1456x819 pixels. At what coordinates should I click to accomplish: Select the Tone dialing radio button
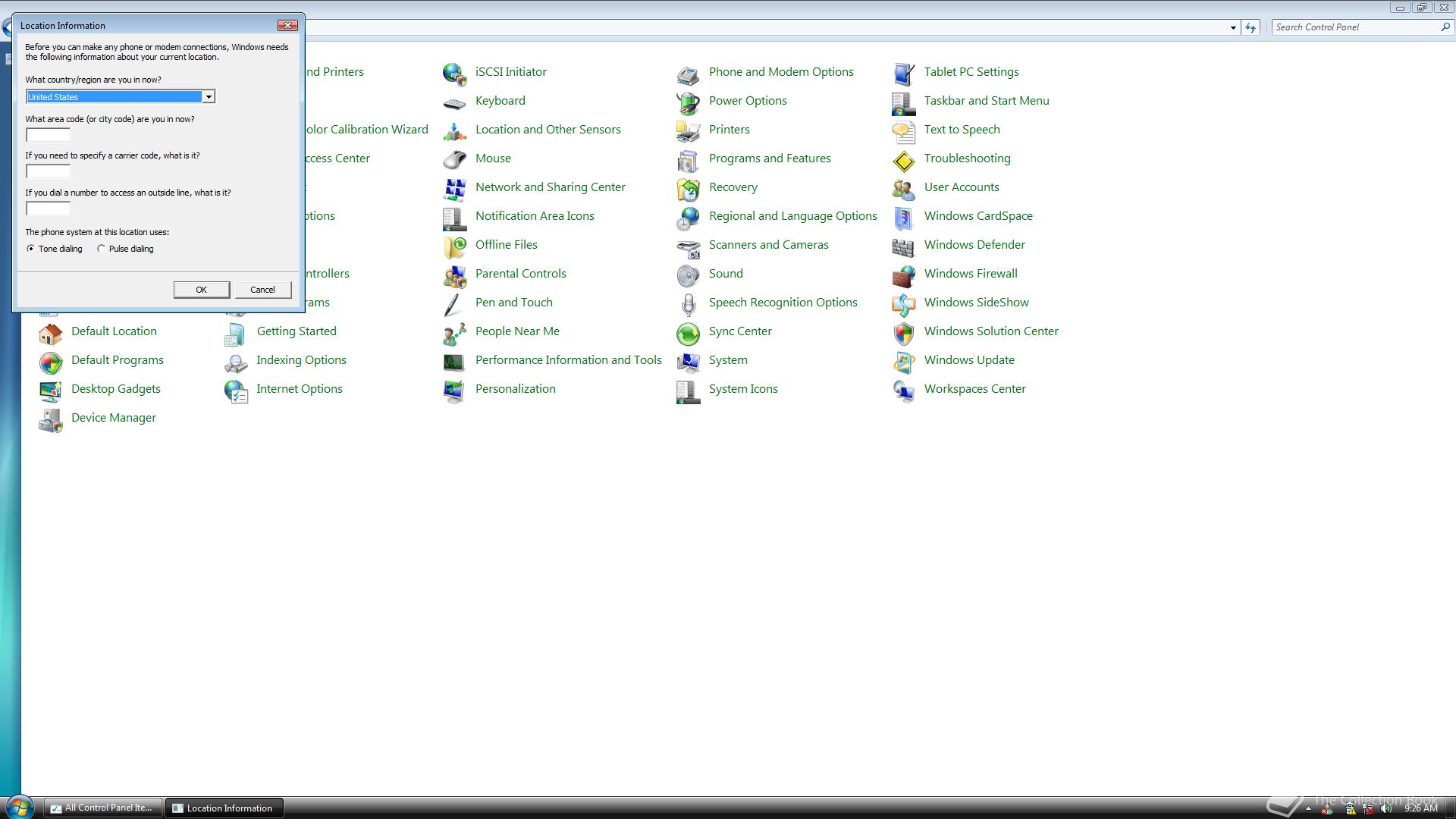pyautogui.click(x=30, y=249)
